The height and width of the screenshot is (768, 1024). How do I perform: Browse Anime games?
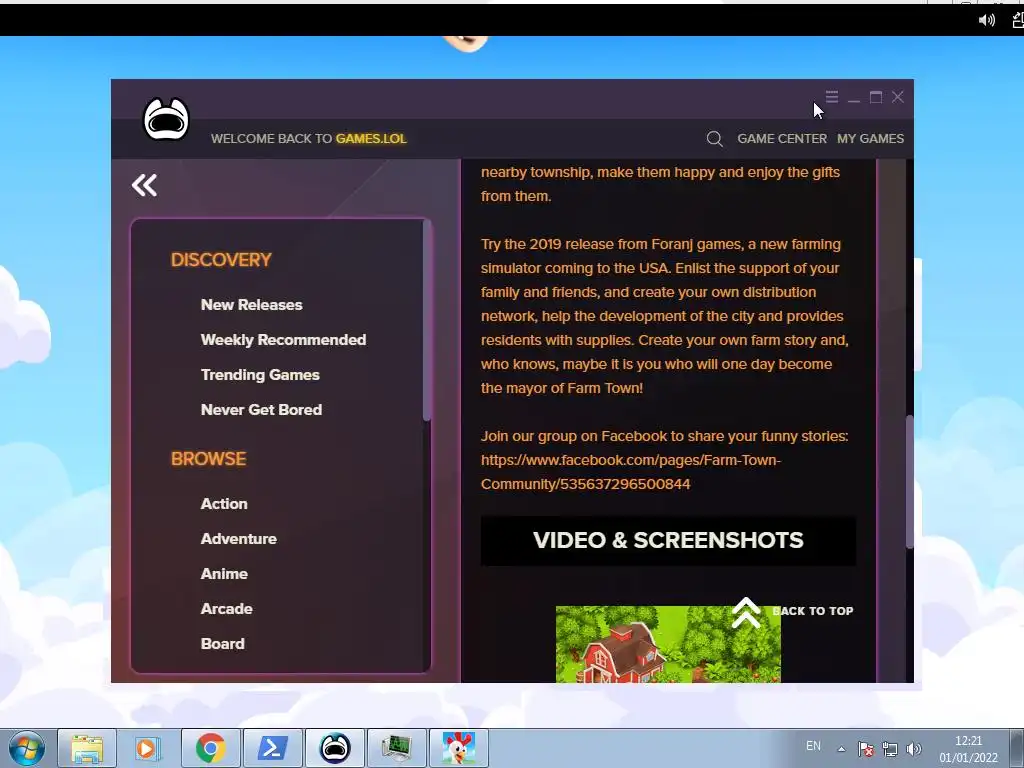tap(224, 573)
